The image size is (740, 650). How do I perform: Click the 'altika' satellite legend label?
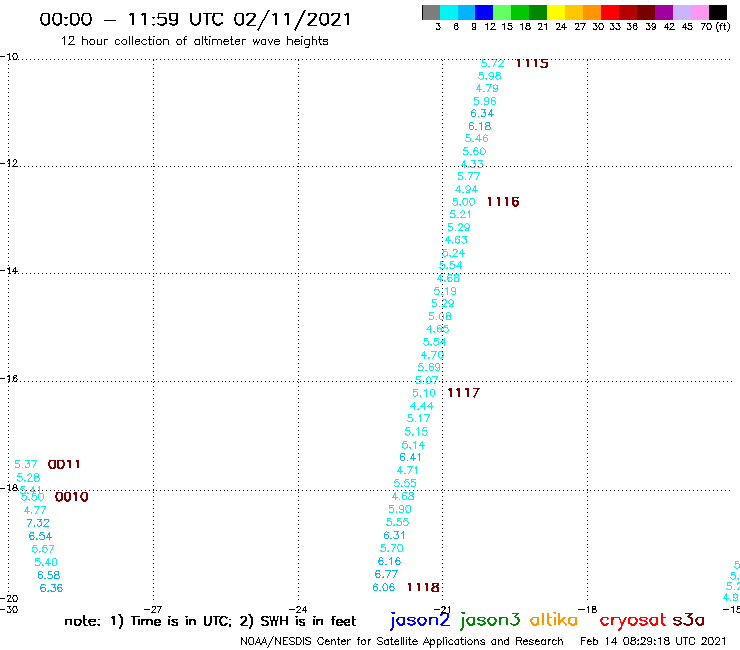coord(554,619)
